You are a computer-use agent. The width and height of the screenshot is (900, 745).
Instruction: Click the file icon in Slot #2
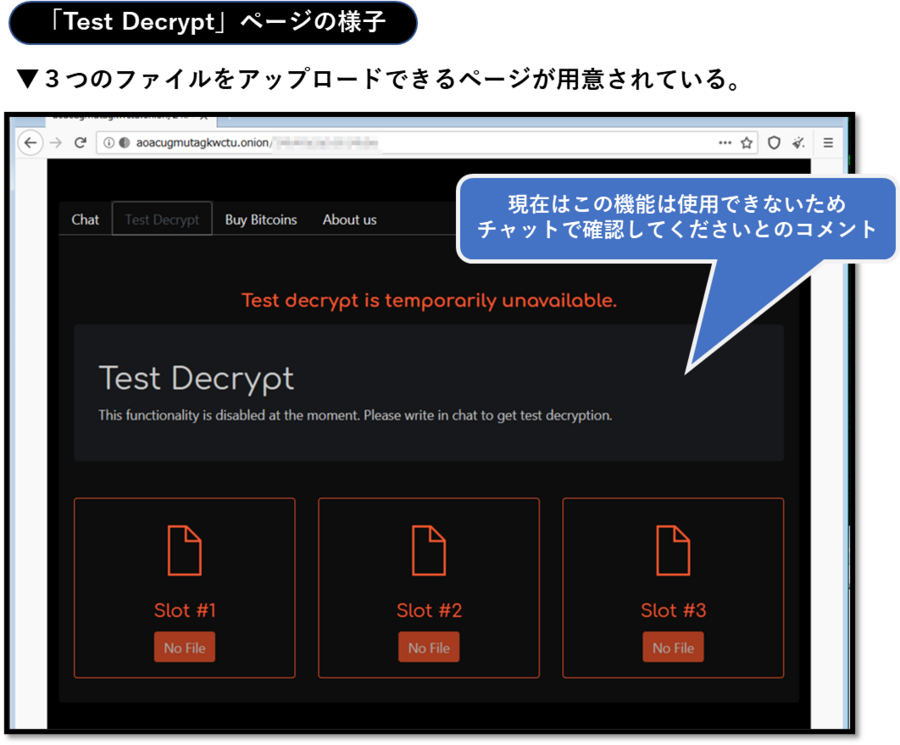[429, 550]
